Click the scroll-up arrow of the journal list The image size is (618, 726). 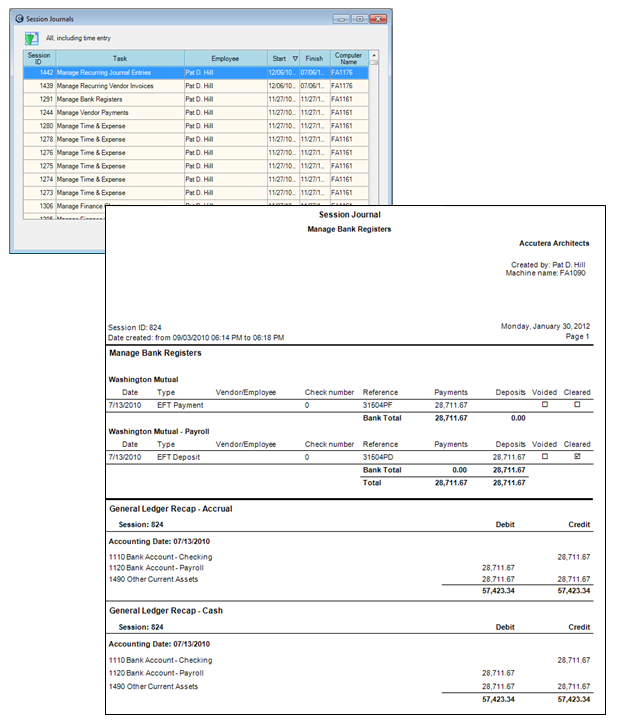[374, 57]
